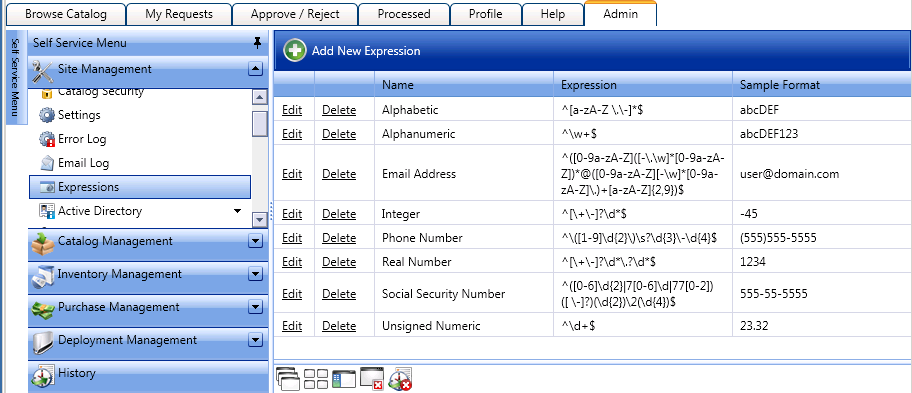The width and height of the screenshot is (912, 393).
Task: Edit the Phone Number expression
Action: coord(292,238)
